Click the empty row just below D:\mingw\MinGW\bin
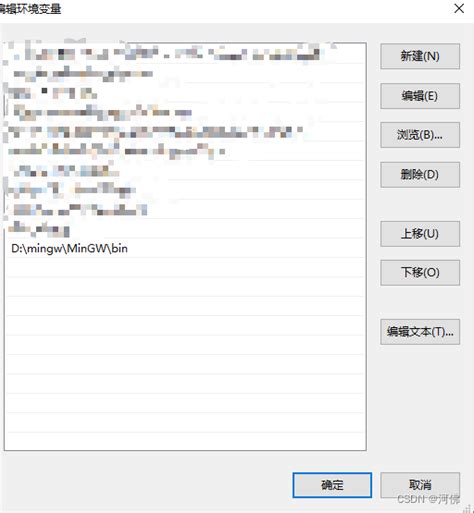This screenshot has width=474, height=513. coord(185,268)
